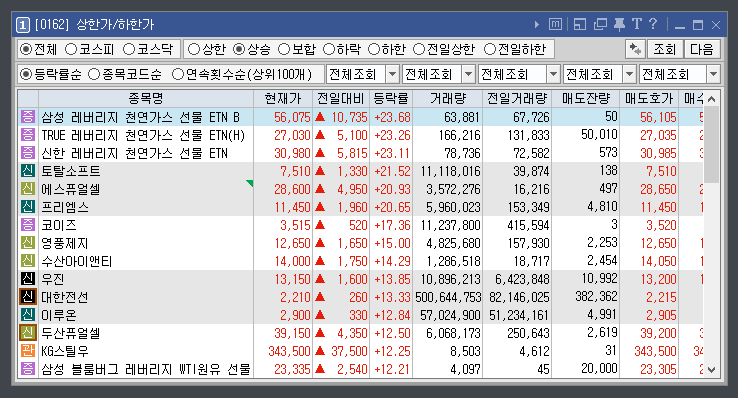
Task: Click the 증 badge icon for 신한 레버리지 천연가스 row
Action: tap(28, 152)
